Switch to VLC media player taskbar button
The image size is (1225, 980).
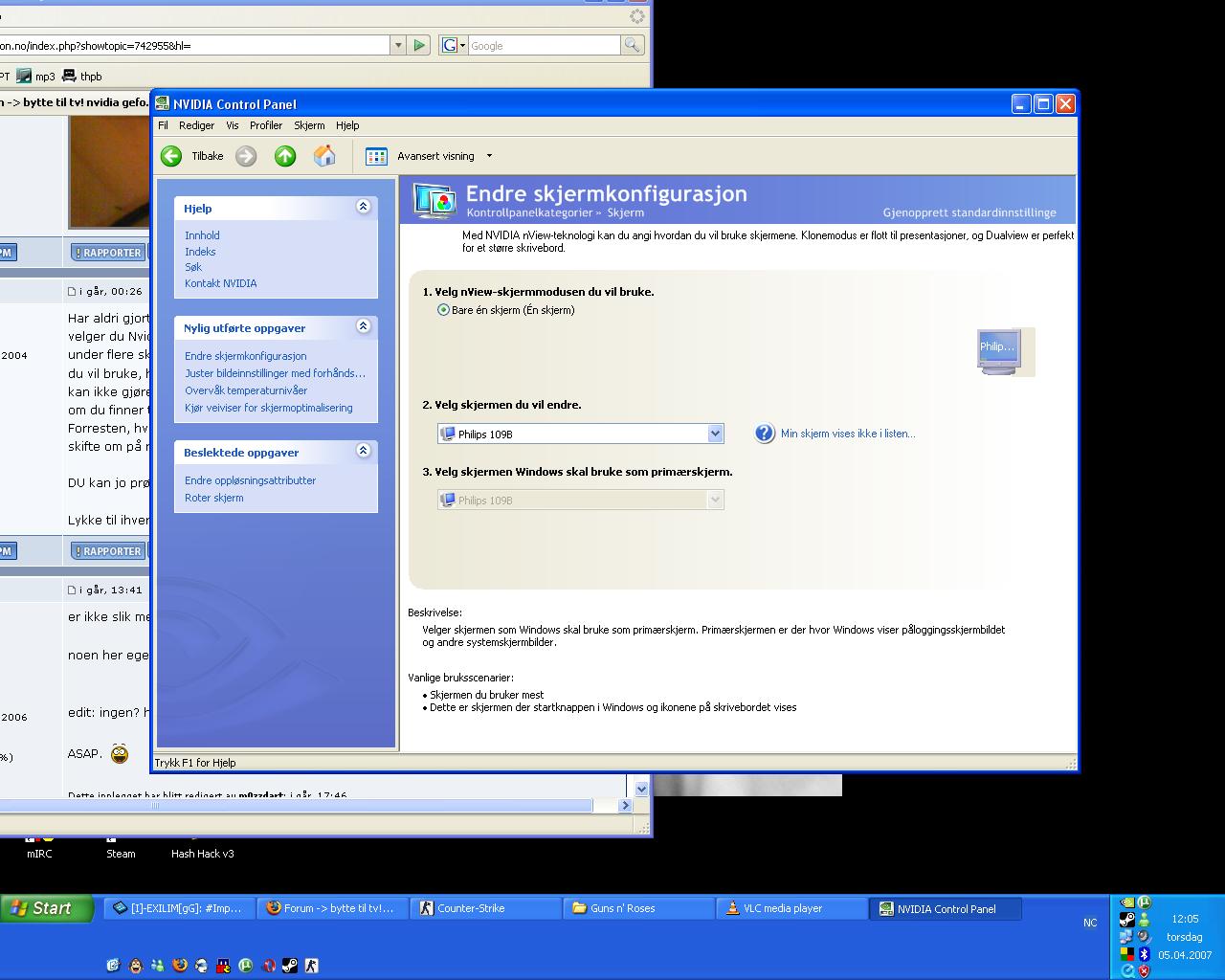coord(791,908)
